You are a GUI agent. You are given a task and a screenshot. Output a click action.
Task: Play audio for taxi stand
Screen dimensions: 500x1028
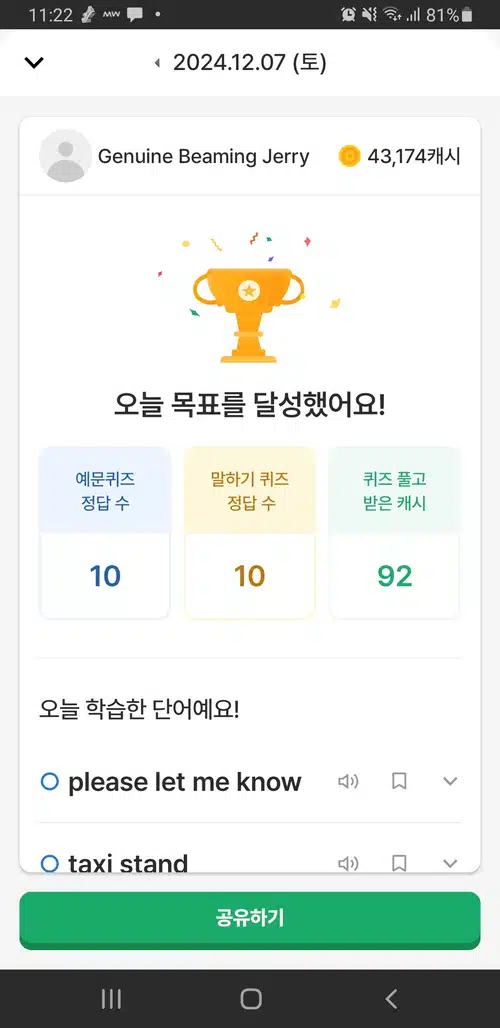click(x=348, y=863)
